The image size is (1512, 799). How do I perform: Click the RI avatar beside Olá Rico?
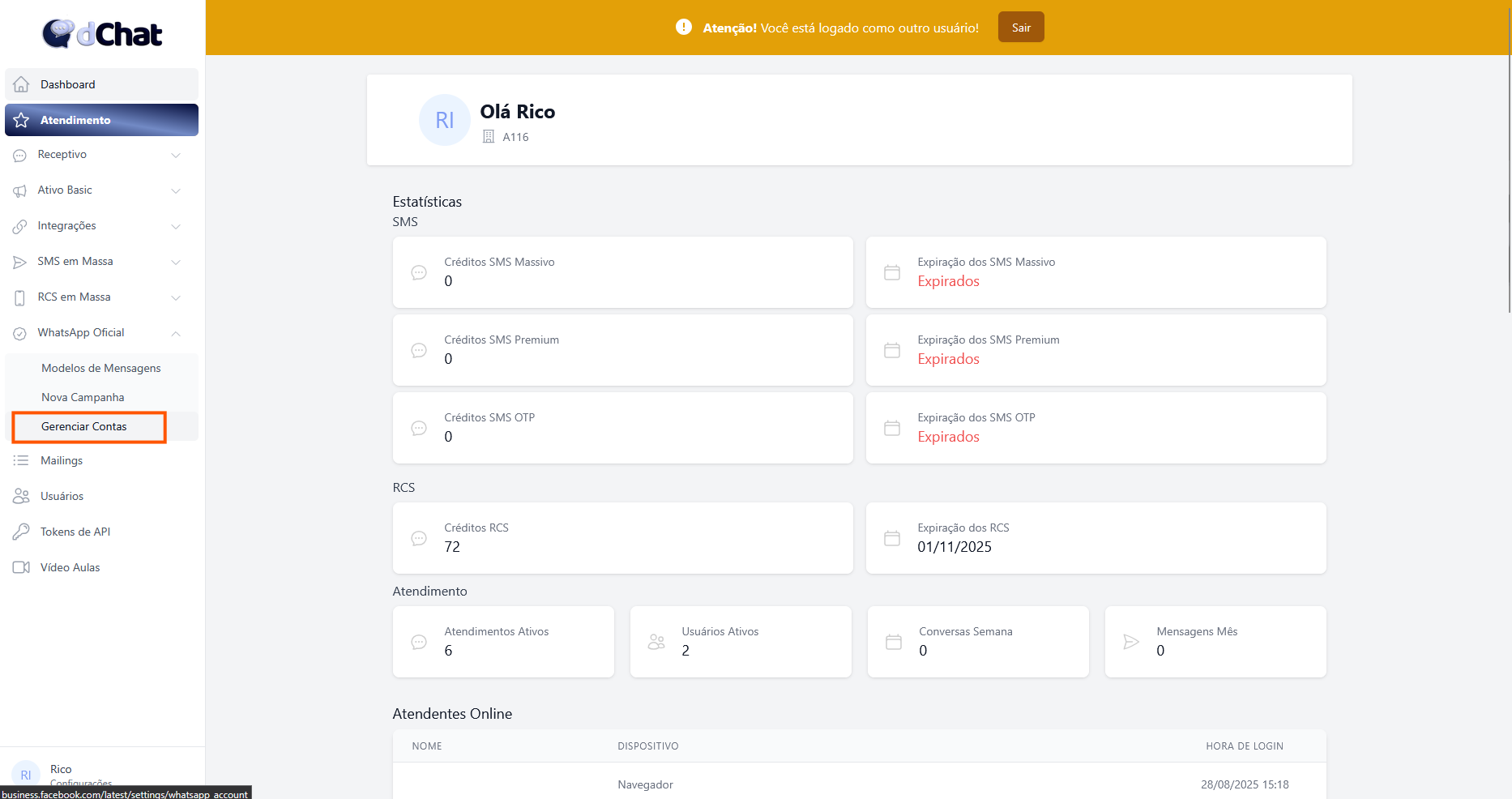[x=444, y=121]
